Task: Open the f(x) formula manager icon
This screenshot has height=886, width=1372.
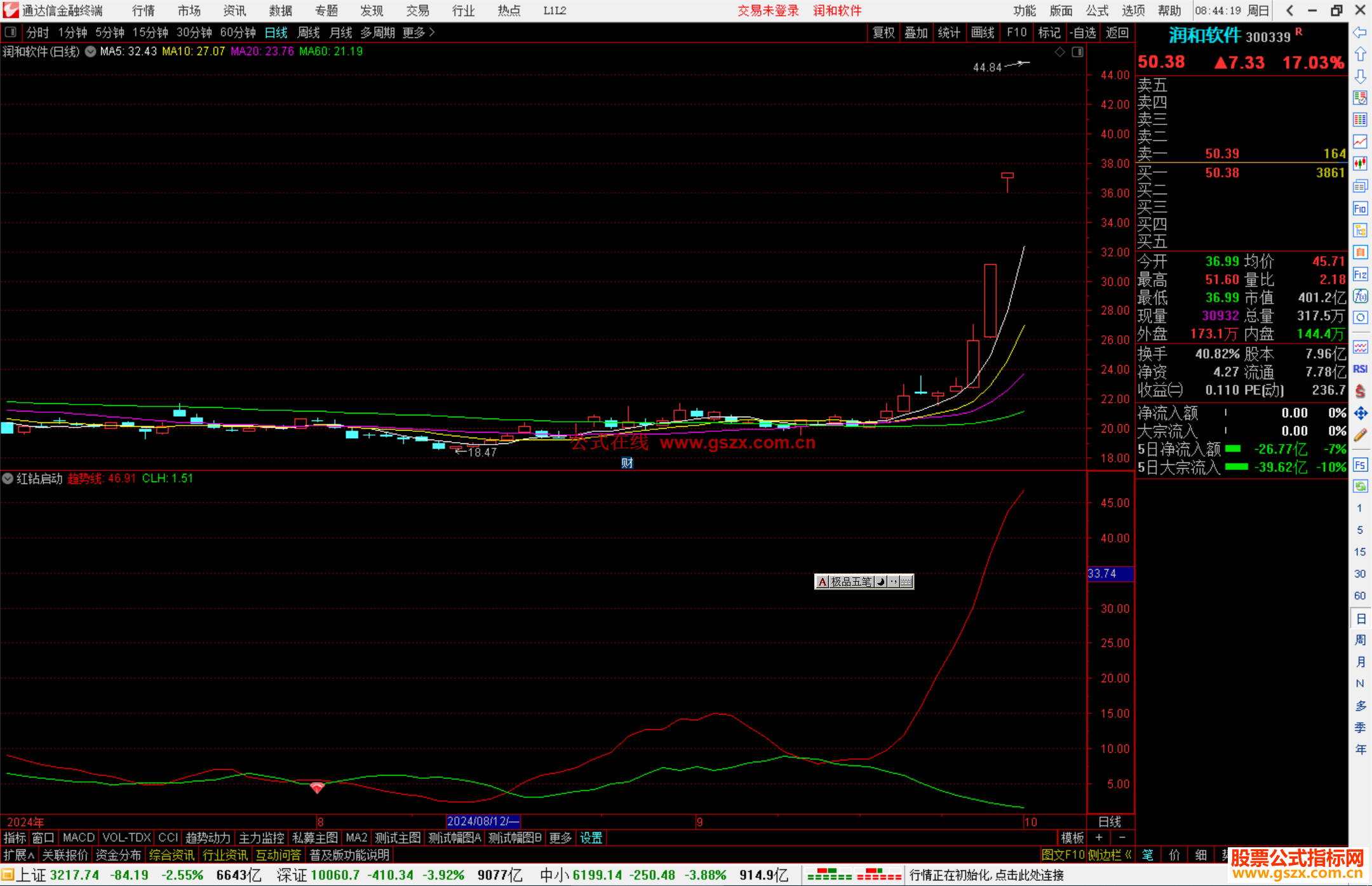Action: coord(1360,296)
